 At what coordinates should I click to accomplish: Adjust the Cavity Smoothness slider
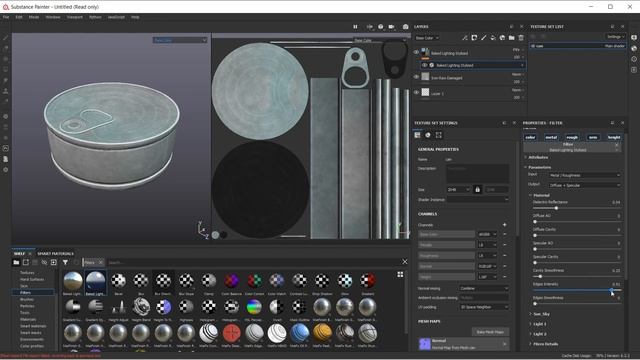click(577, 276)
